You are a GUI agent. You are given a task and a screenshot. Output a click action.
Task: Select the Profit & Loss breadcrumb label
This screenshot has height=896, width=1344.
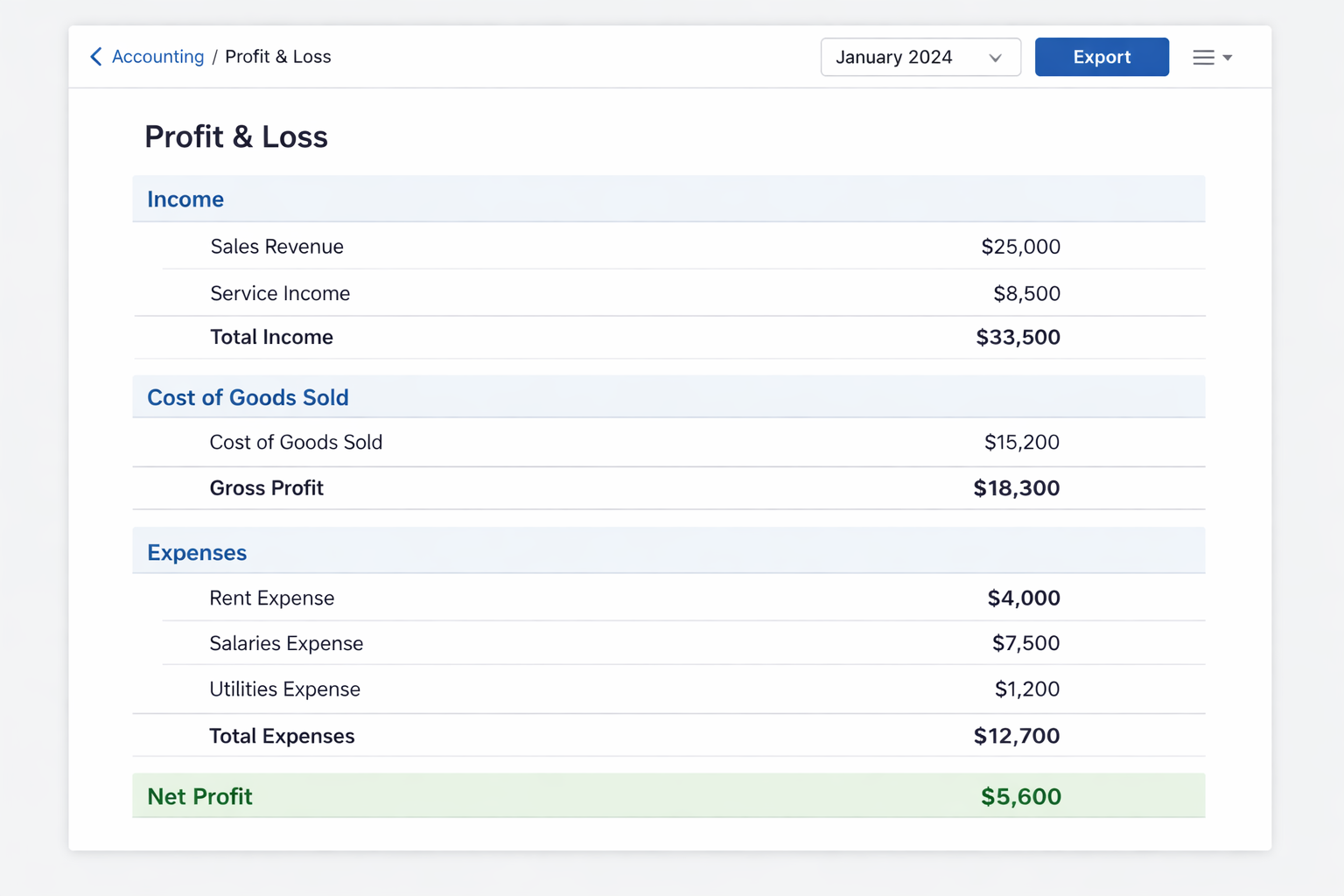(277, 56)
